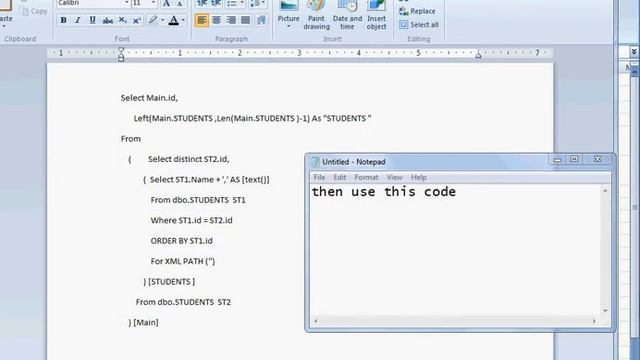
Task: Toggle Bold formatting in WordPad
Action: pos(63,20)
